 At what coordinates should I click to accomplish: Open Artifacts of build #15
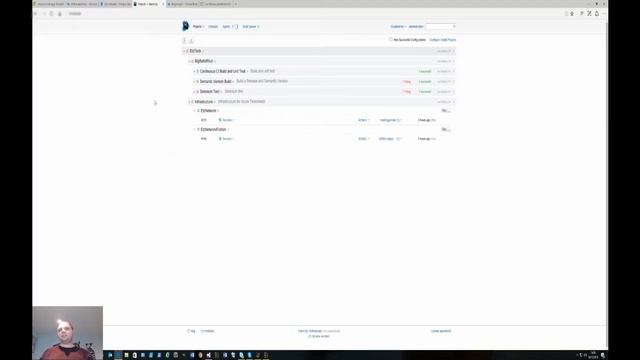coord(362,120)
